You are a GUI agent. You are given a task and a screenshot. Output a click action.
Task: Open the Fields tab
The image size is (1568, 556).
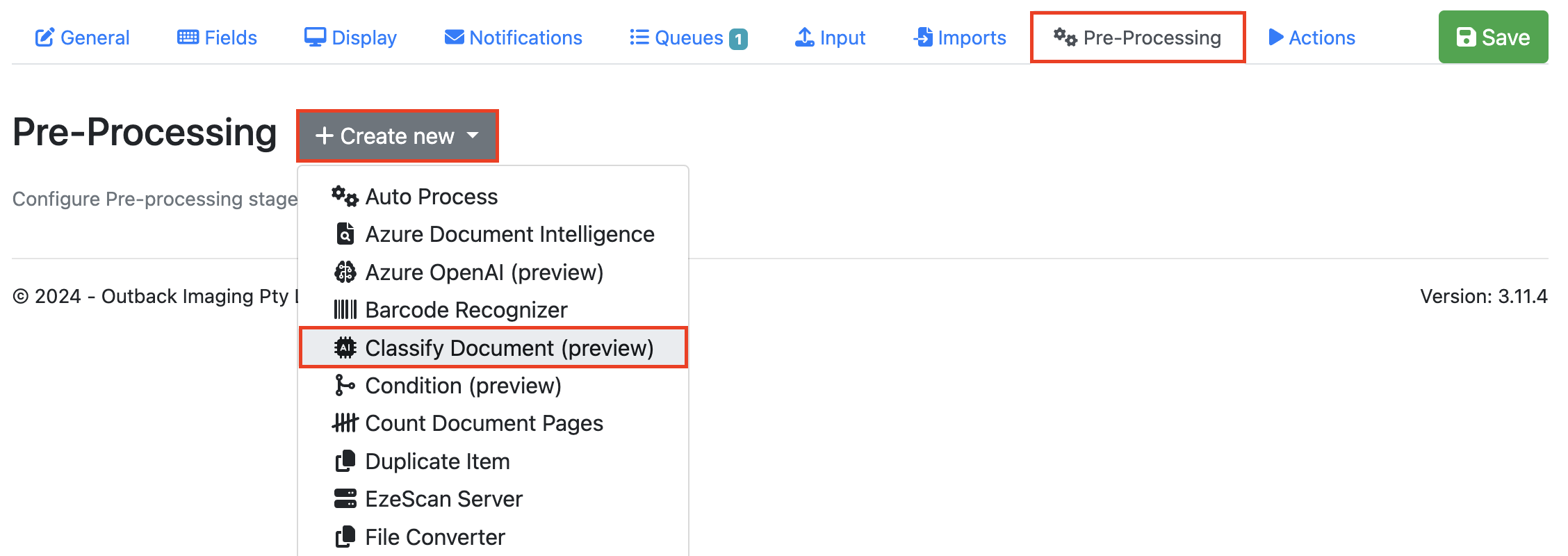(217, 38)
